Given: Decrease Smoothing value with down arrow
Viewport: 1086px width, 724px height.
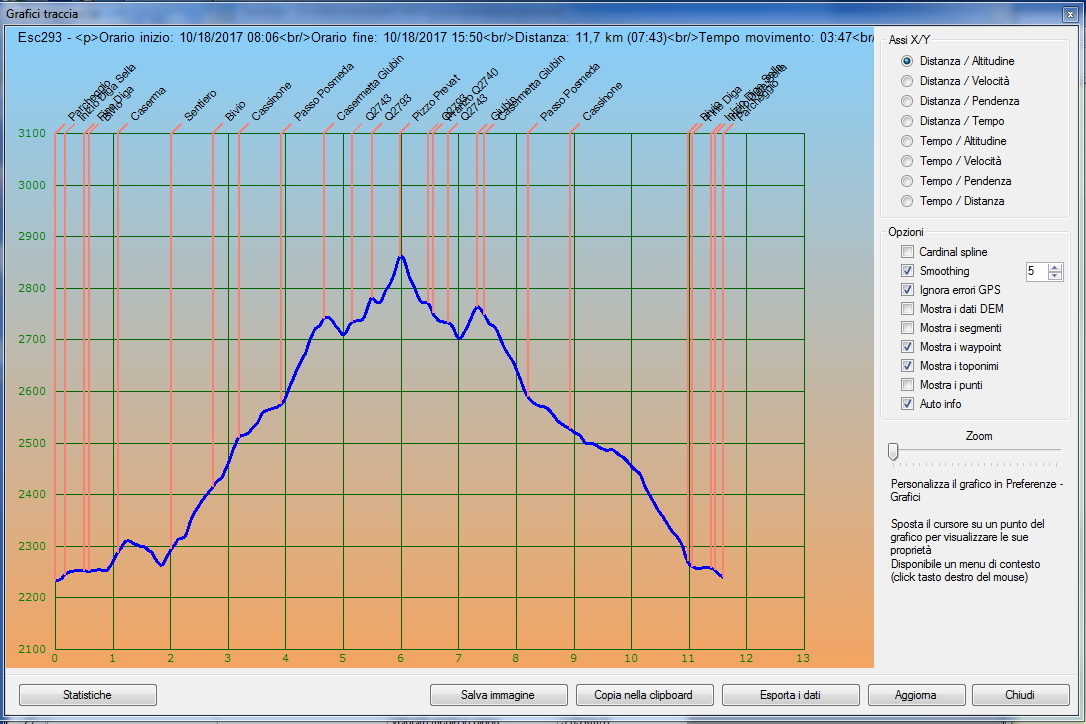Looking at the screenshot, I should (1055, 276).
